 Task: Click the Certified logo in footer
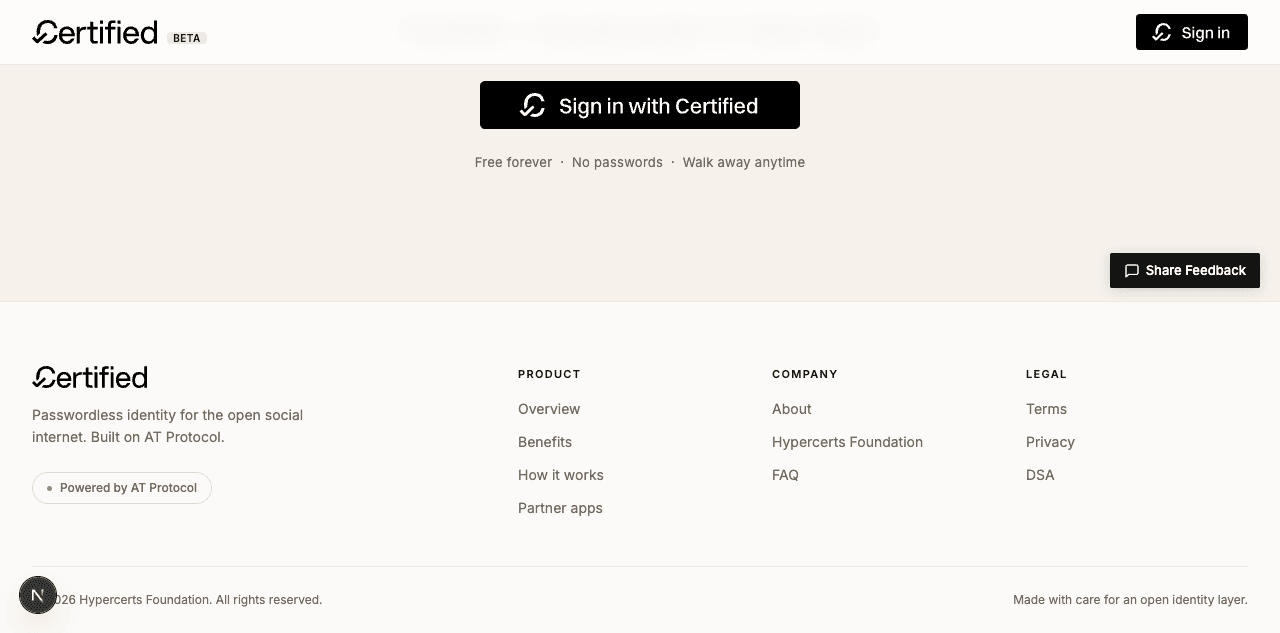pos(90,377)
